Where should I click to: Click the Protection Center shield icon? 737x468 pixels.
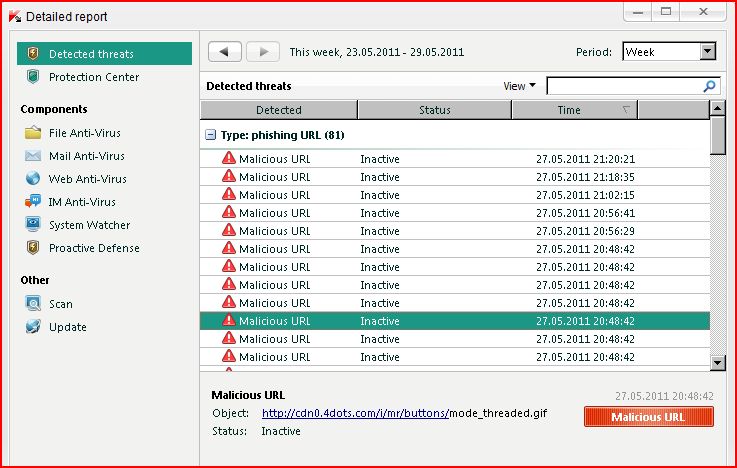point(33,77)
